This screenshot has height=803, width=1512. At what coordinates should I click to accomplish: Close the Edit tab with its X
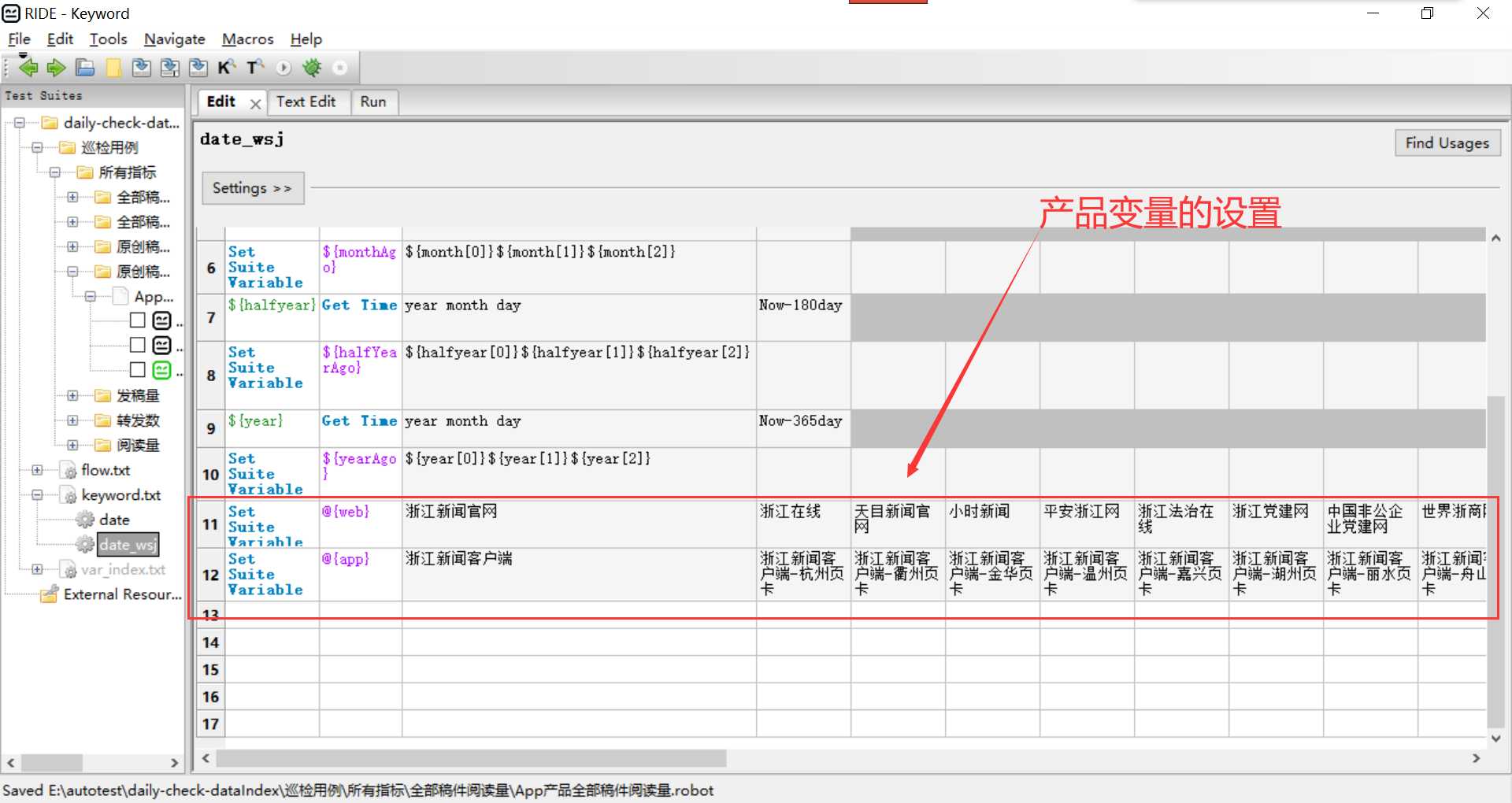[255, 104]
